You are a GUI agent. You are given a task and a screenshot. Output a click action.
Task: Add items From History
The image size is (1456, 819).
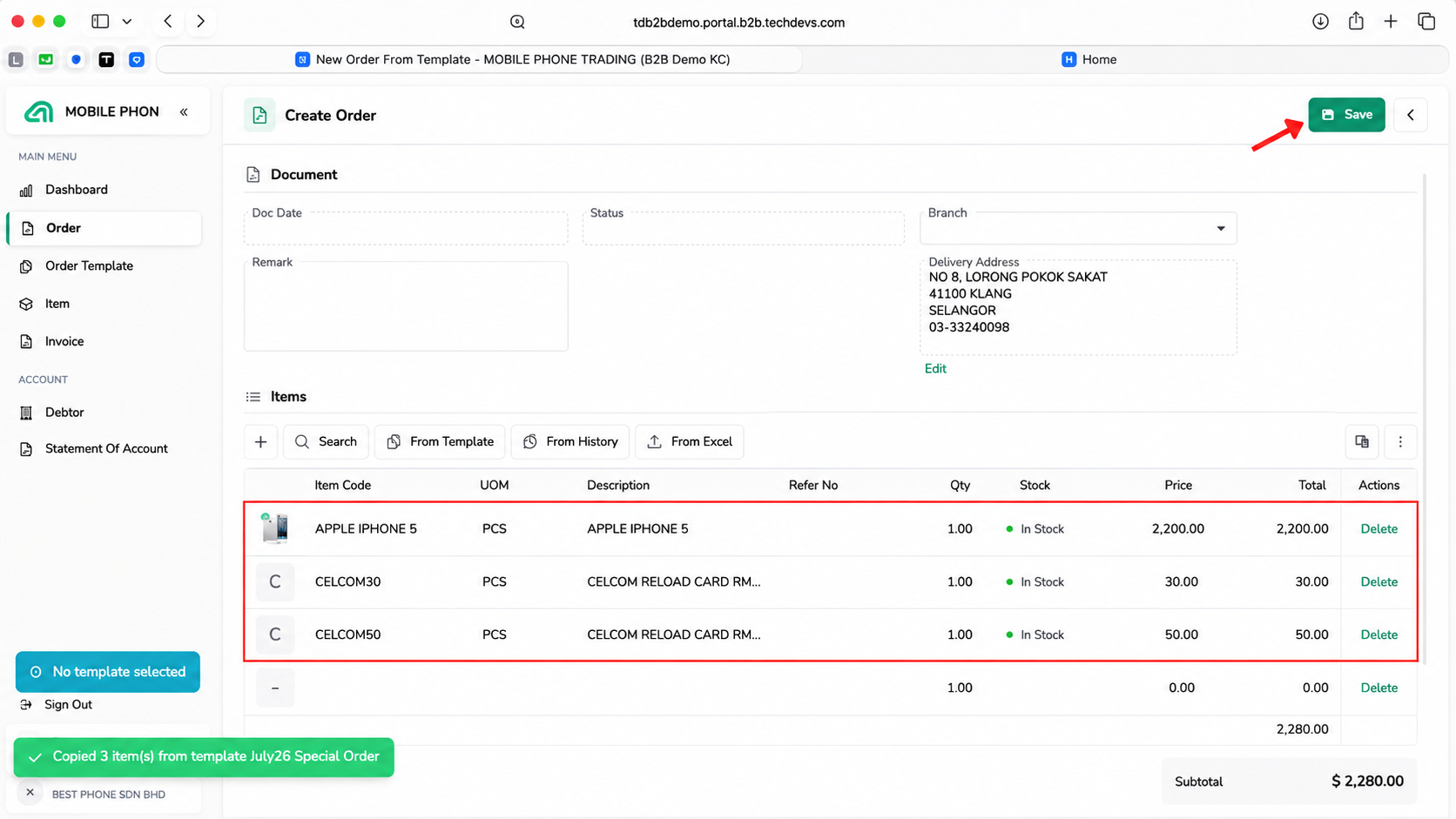[570, 442]
